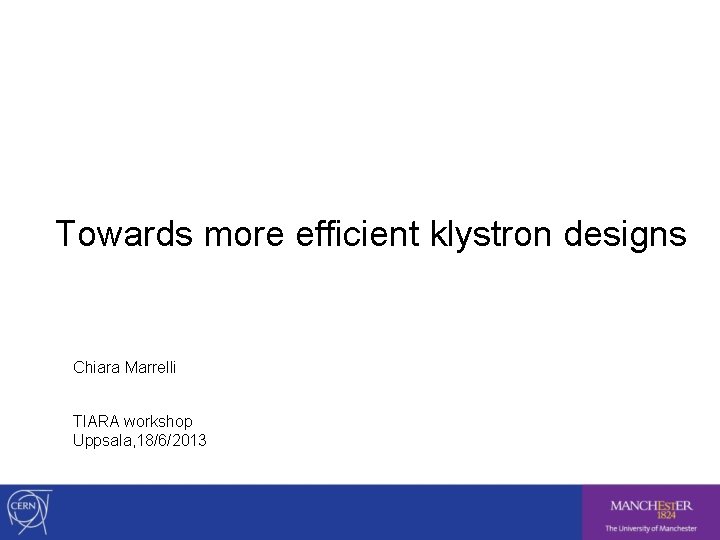The image size is (720, 540).
Task: Select the slide title 'Towards more efficient klystron designs'
Action: (x=371, y=234)
